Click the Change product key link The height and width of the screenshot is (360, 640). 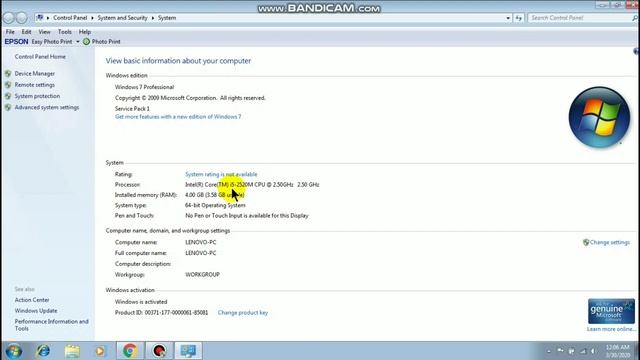pos(243,313)
